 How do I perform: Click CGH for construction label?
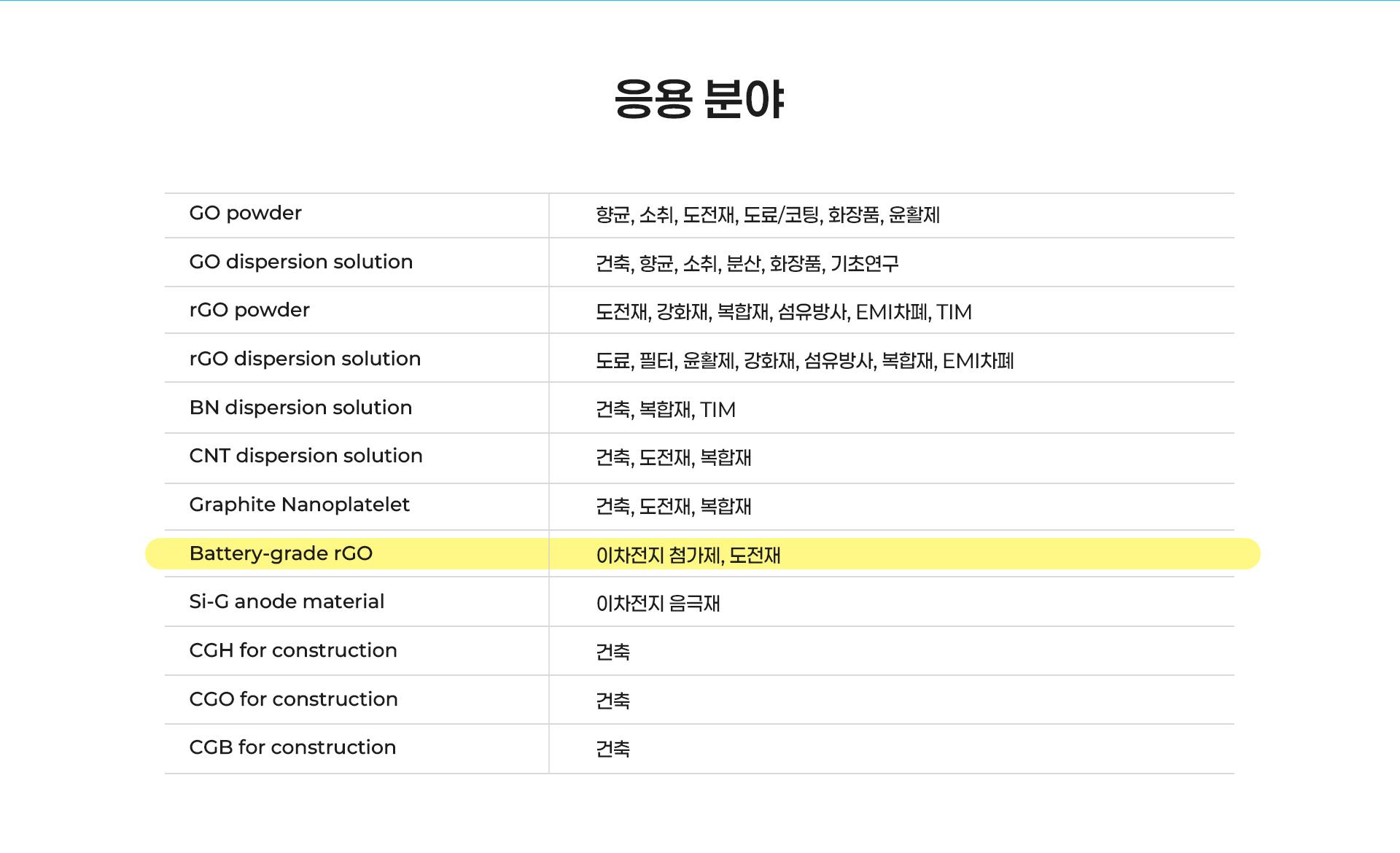coord(293,651)
